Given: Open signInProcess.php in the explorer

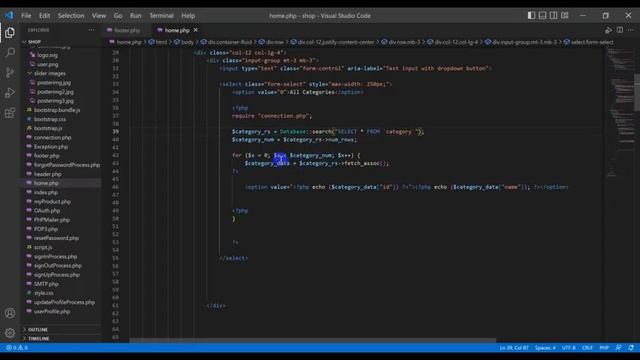Looking at the screenshot, I should 55,256.
